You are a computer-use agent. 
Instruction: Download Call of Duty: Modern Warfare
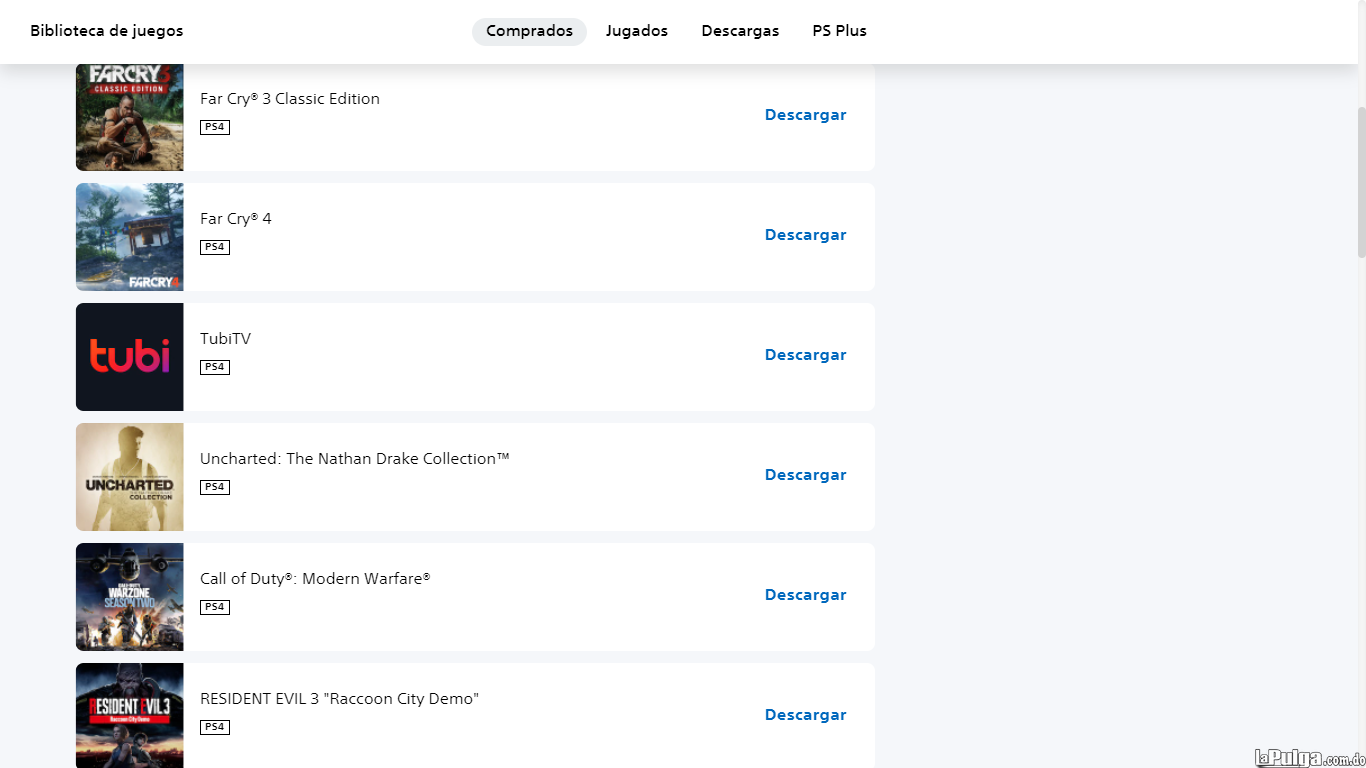coord(805,595)
